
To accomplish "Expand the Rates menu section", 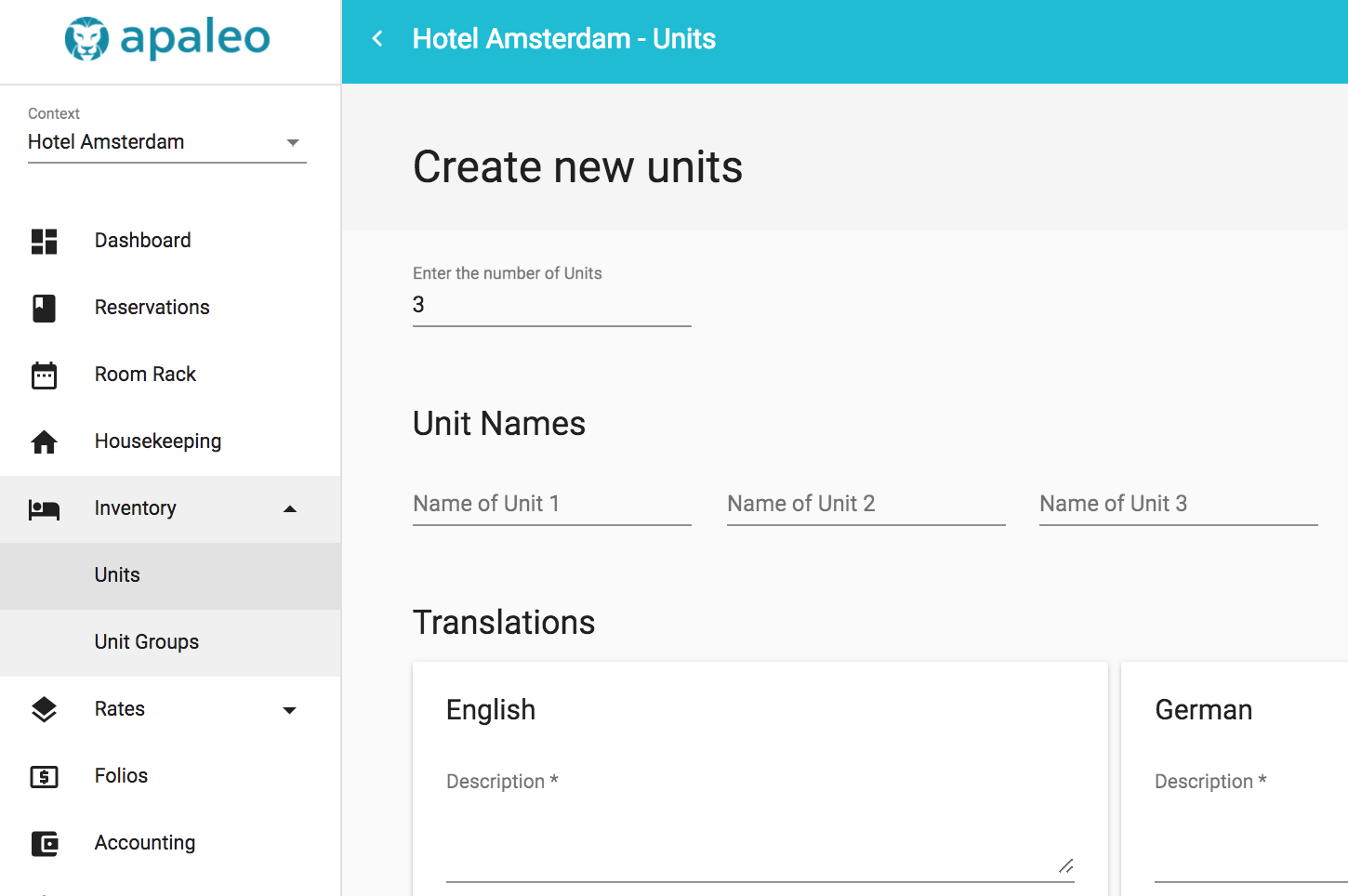I will [290, 710].
